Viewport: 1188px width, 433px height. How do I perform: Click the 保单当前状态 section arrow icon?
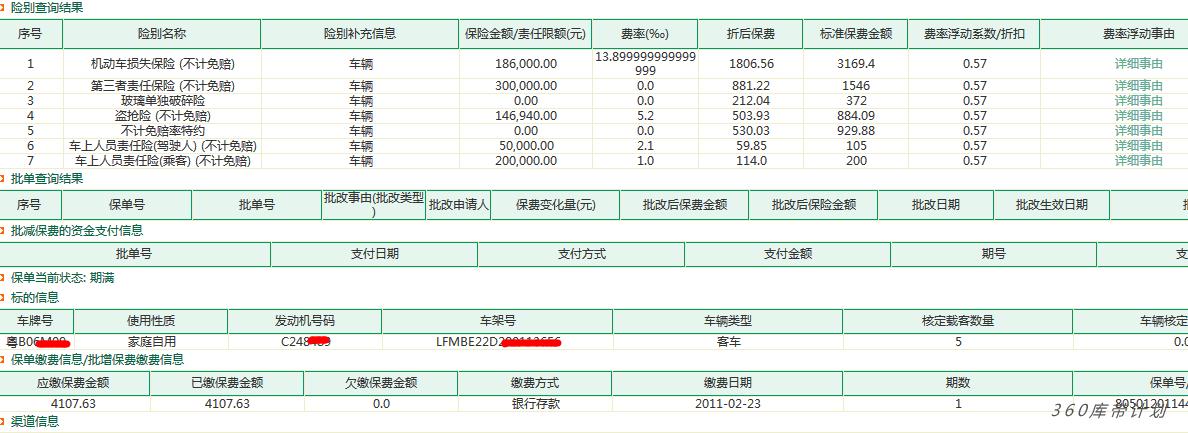pos(3,279)
